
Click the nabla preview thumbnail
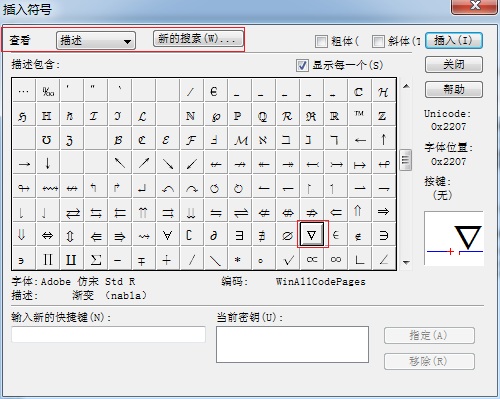(x=454, y=238)
